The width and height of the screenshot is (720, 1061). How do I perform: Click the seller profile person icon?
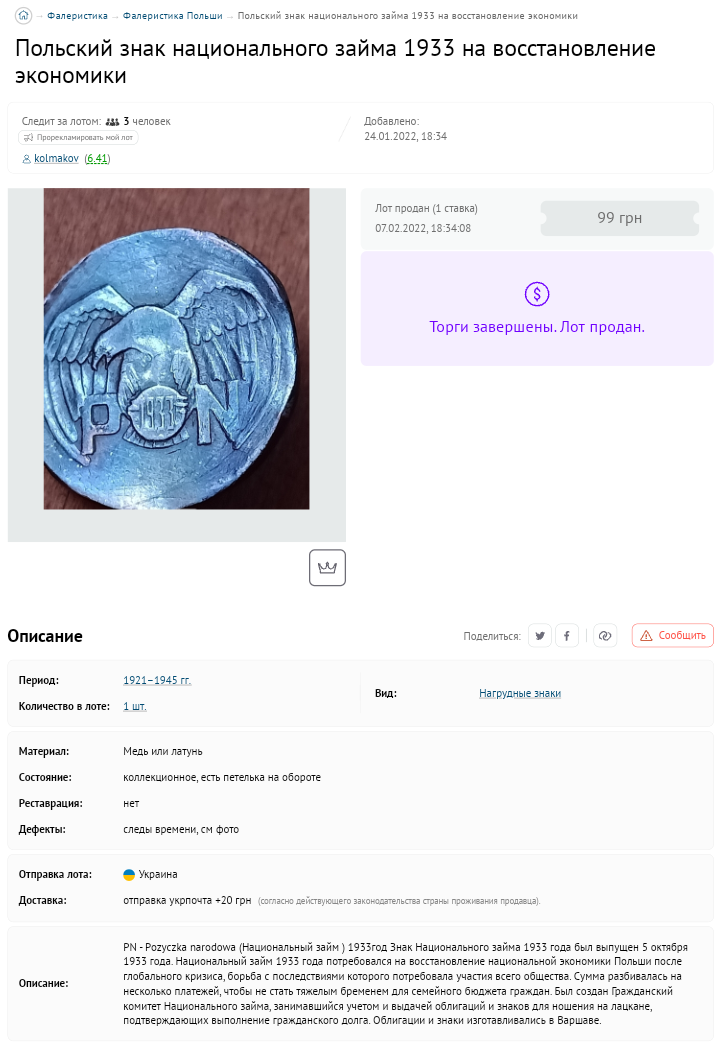26,159
